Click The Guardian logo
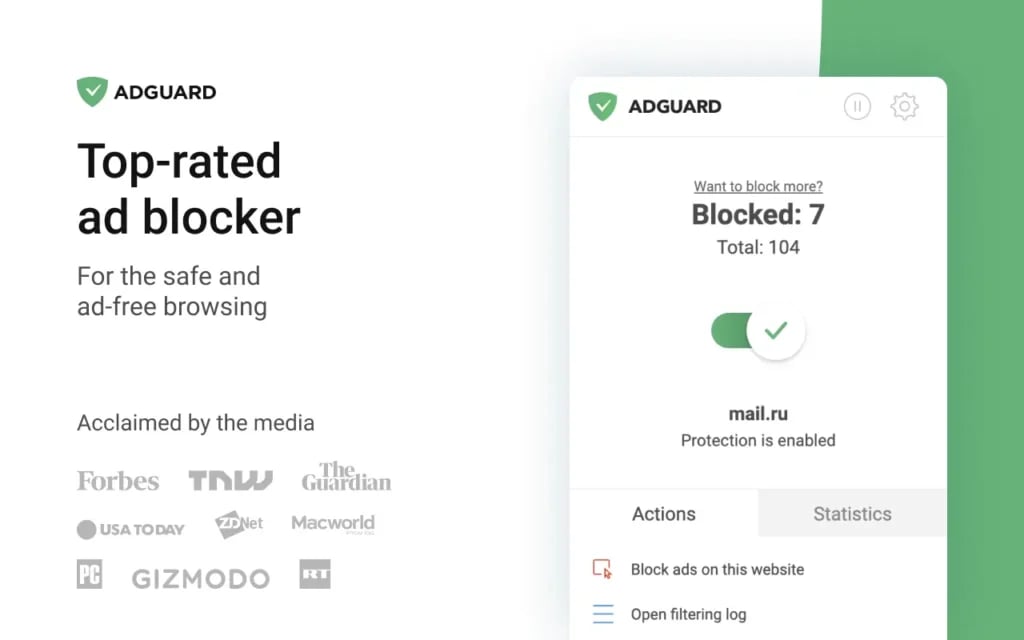The width and height of the screenshot is (1024, 640). 344,478
